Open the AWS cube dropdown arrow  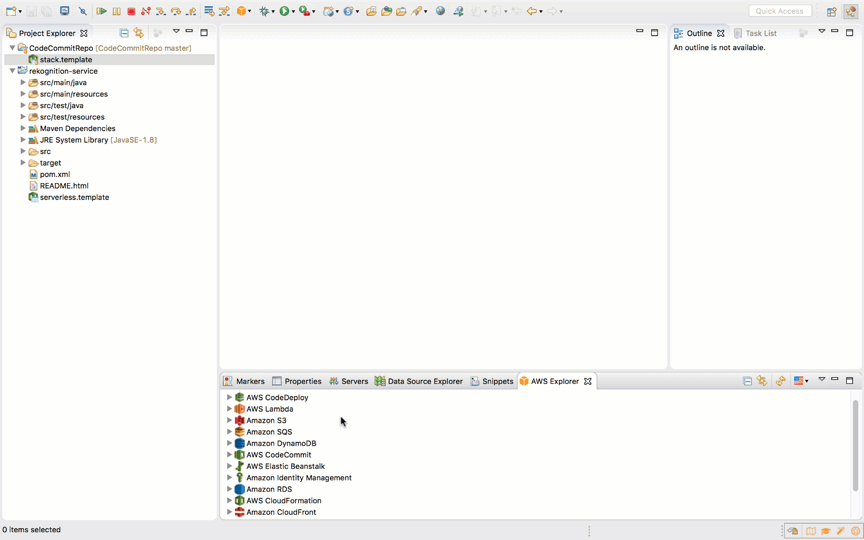250,12
